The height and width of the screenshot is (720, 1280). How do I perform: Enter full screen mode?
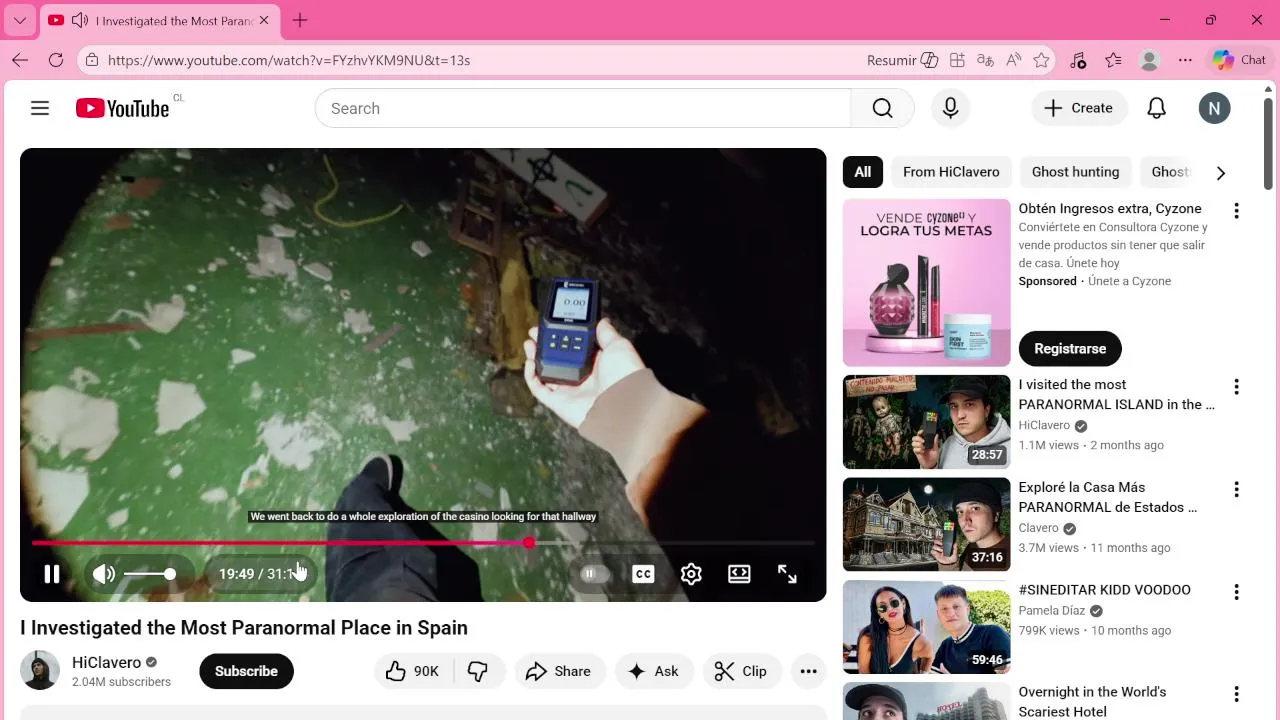coord(787,574)
